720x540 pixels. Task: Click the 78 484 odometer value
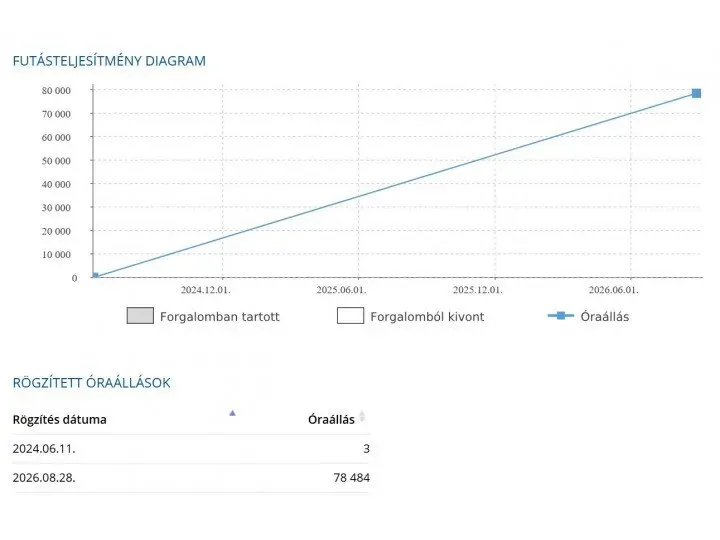[351, 478]
